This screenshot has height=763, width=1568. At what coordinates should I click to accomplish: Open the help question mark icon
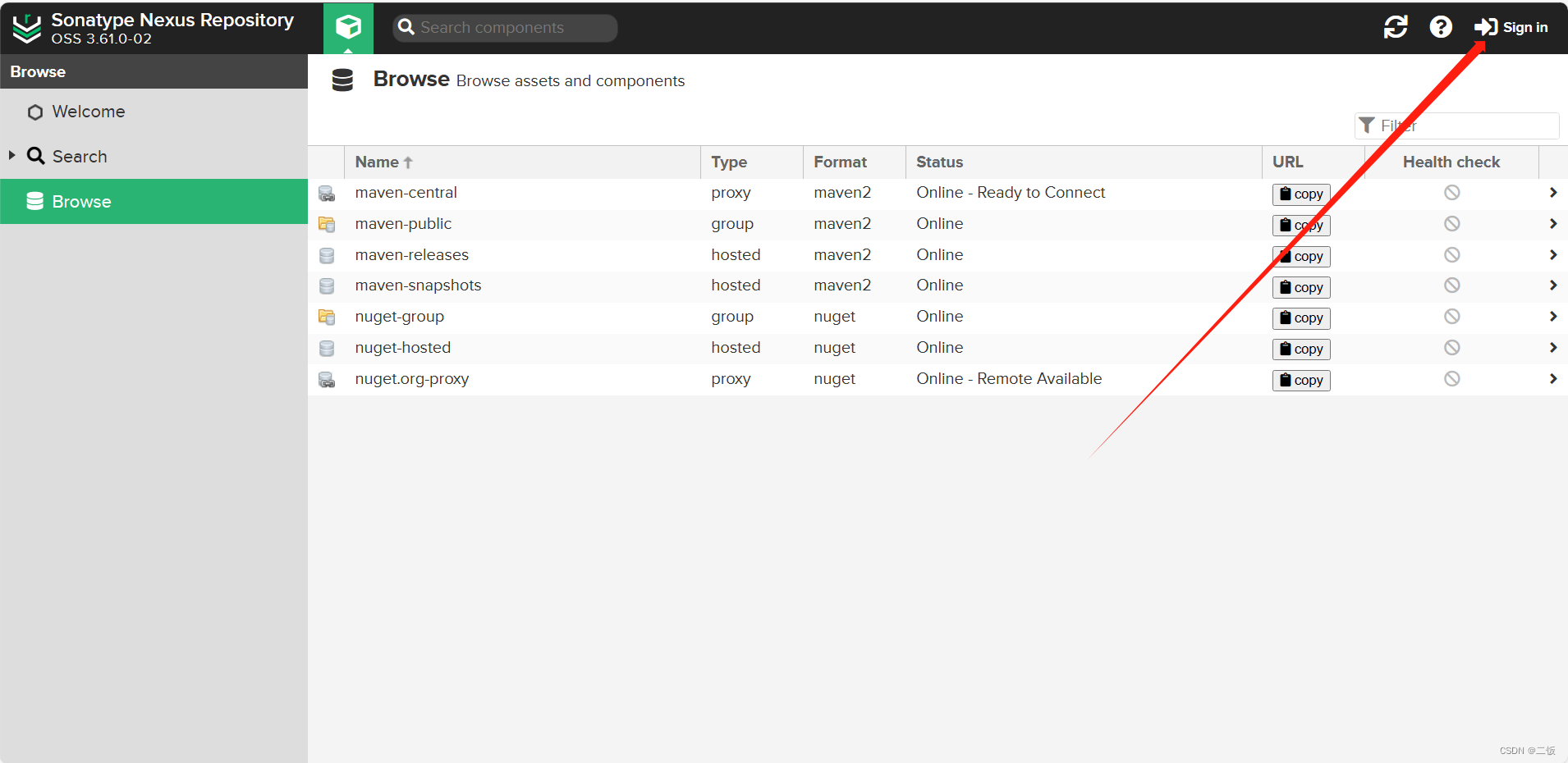[1441, 27]
